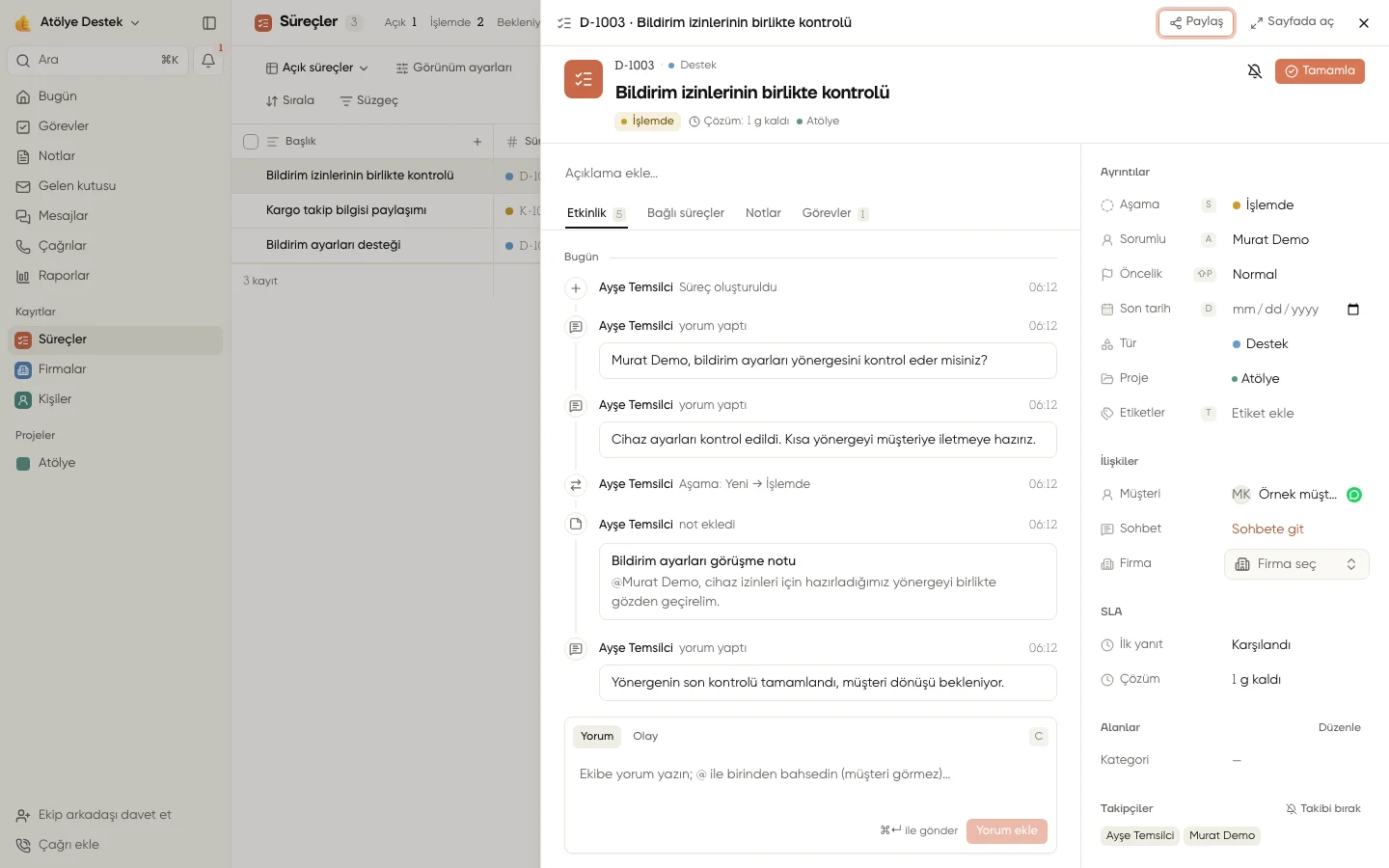This screenshot has height=868, width=1389.
Task: Change the İşlemde stage value
Action: click(x=1264, y=205)
